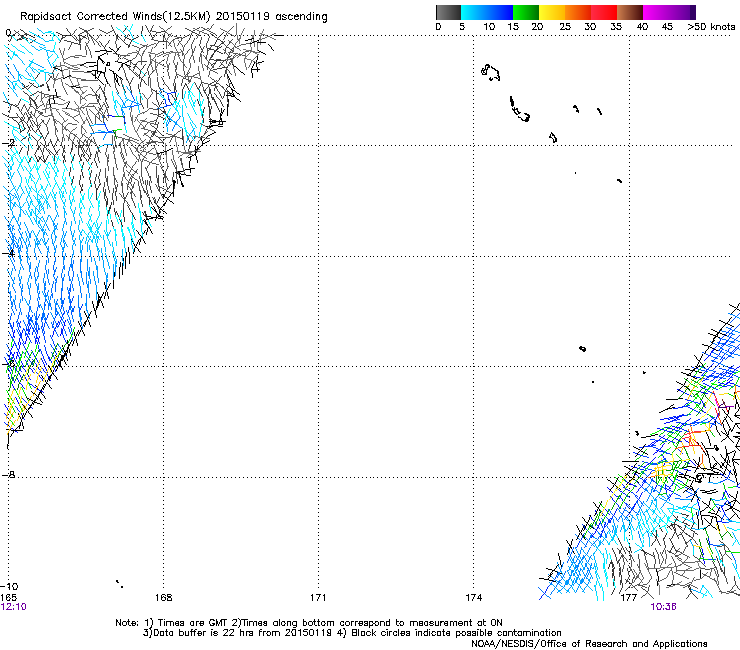Image resolution: width=740 pixels, height=650 pixels.
Task: Select the green 15-20 knots color segment
Action: 526,12
